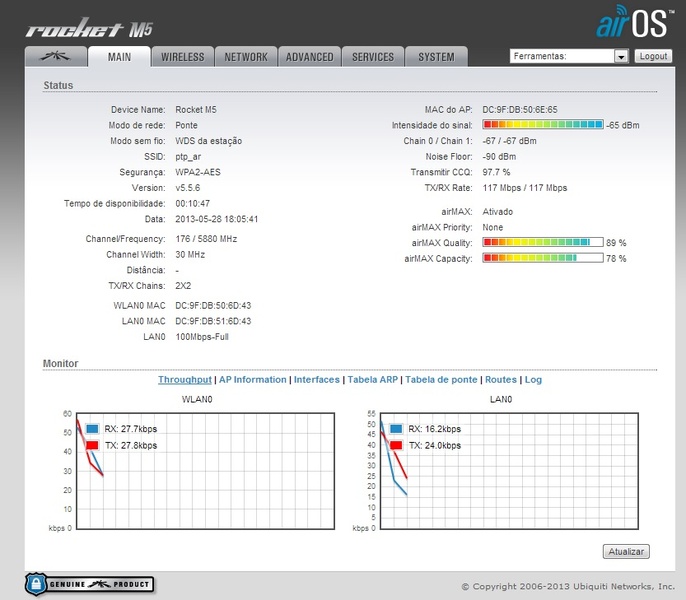Open the Routes link
The width and height of the screenshot is (686, 600).
[500, 379]
